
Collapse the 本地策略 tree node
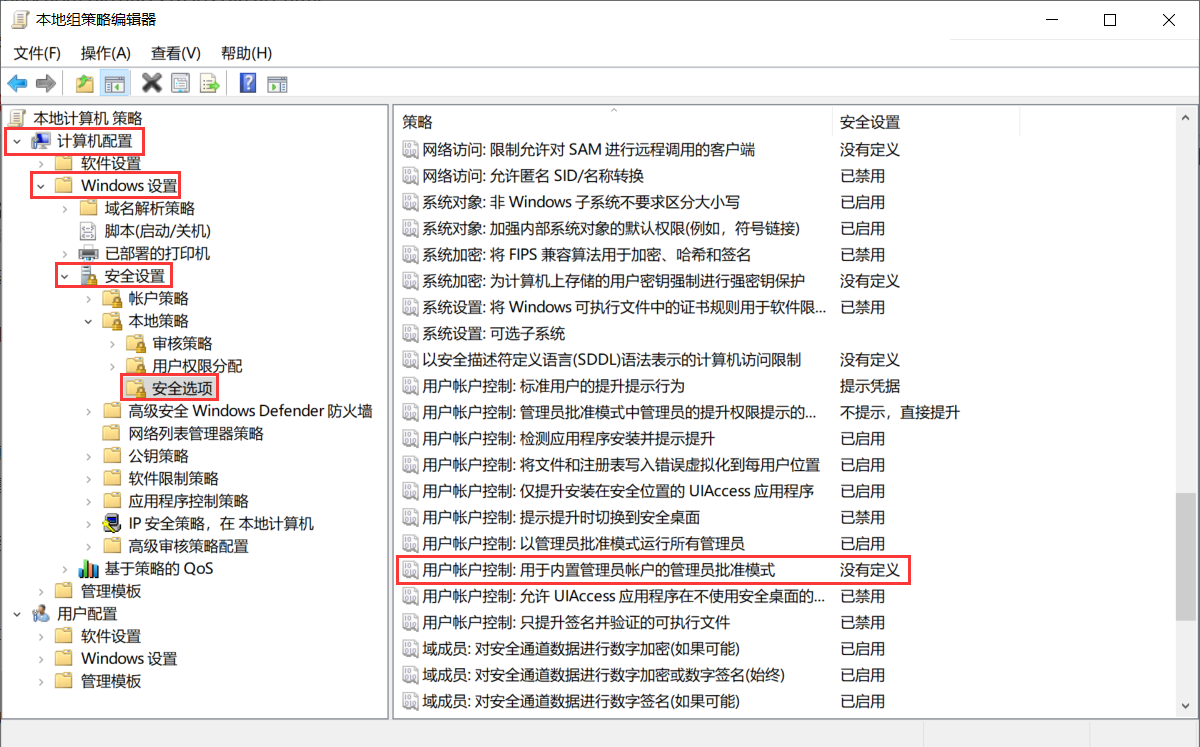coord(88,321)
